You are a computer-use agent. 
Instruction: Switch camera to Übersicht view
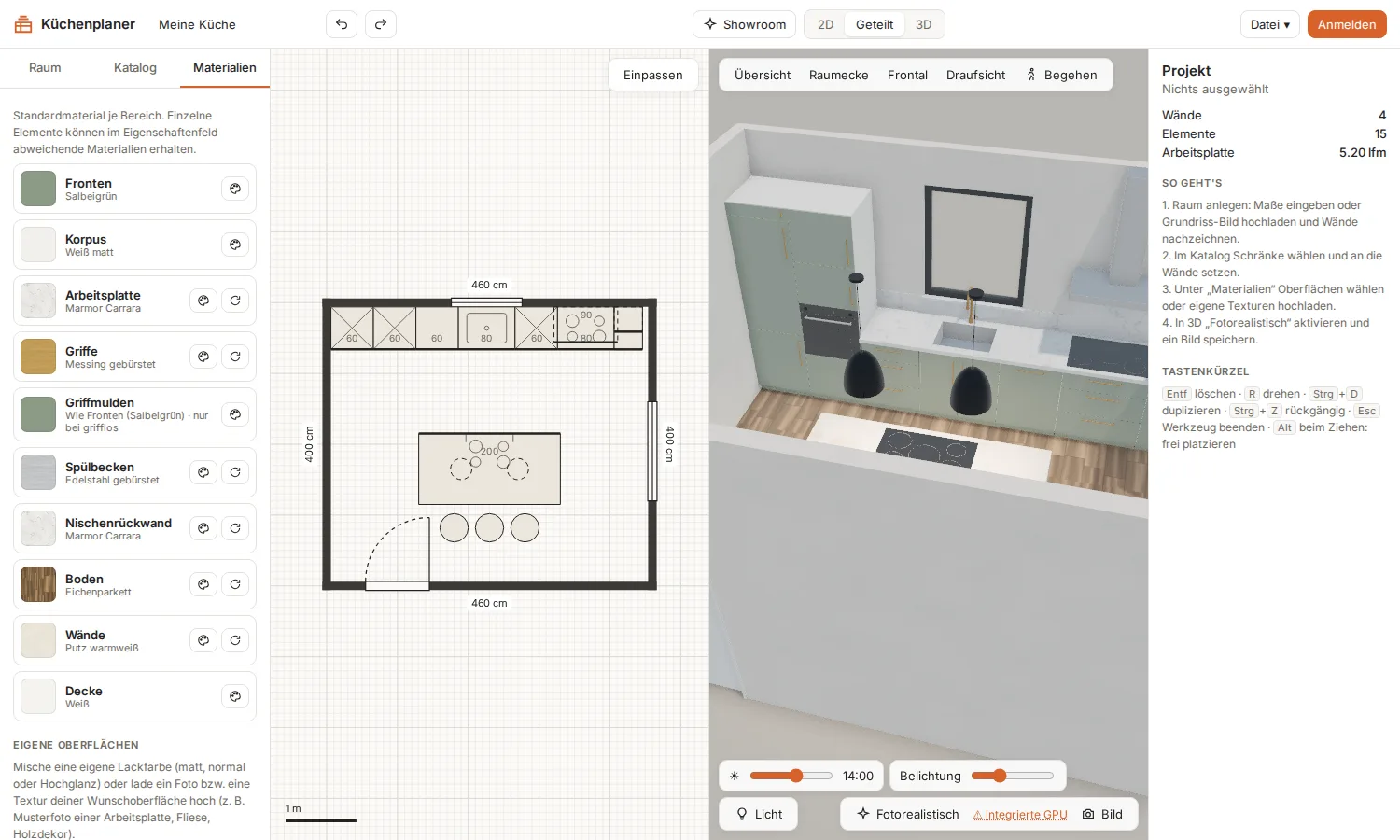click(x=763, y=75)
